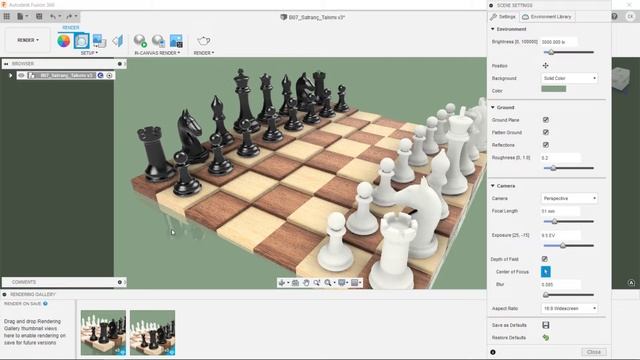Toggle visibility eye of the root component

[x=22, y=76]
